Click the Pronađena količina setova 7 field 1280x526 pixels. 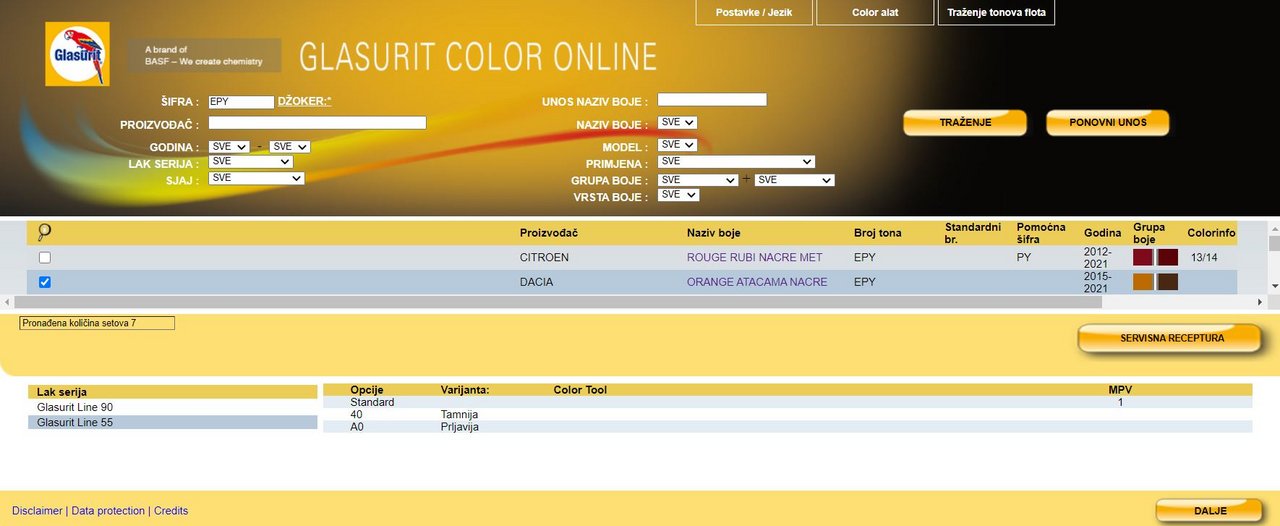97,323
